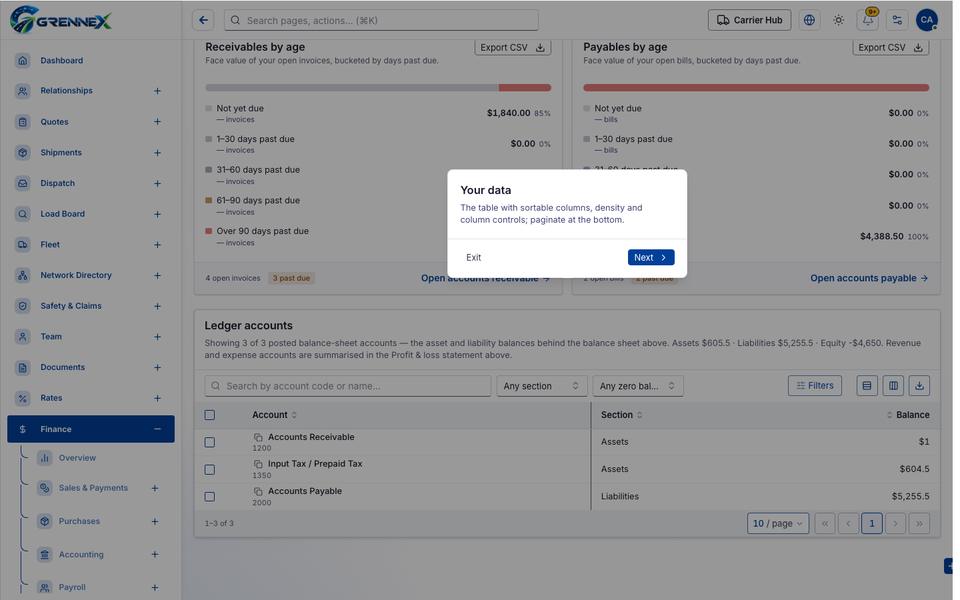Open the Quotes clipboard icon
Screen dimensions: 960x600
23,122
